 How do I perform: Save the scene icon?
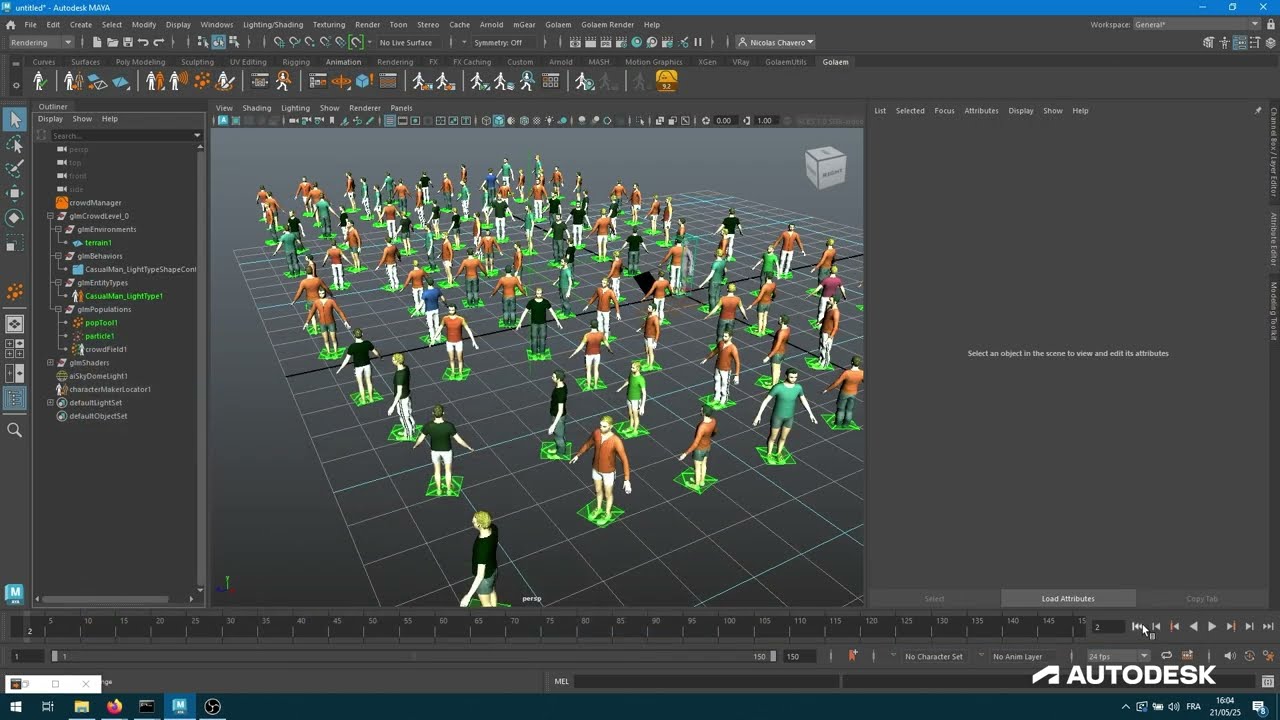pyautogui.click(x=127, y=42)
